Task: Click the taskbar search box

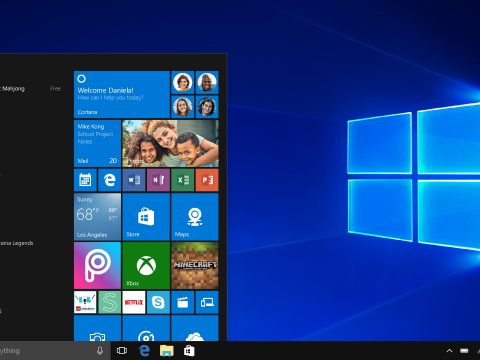Action: [55, 351]
